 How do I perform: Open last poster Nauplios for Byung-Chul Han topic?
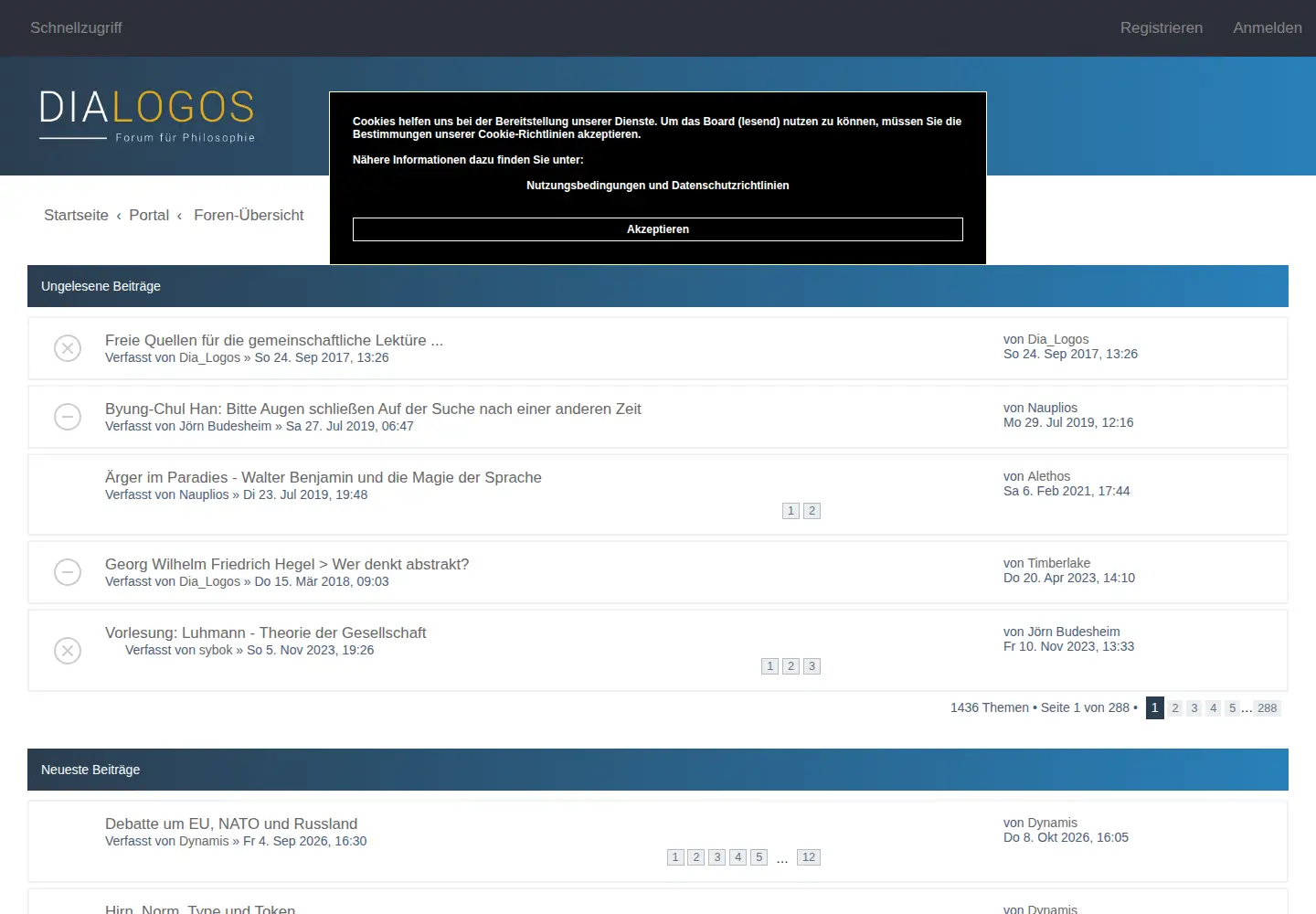1053,408
